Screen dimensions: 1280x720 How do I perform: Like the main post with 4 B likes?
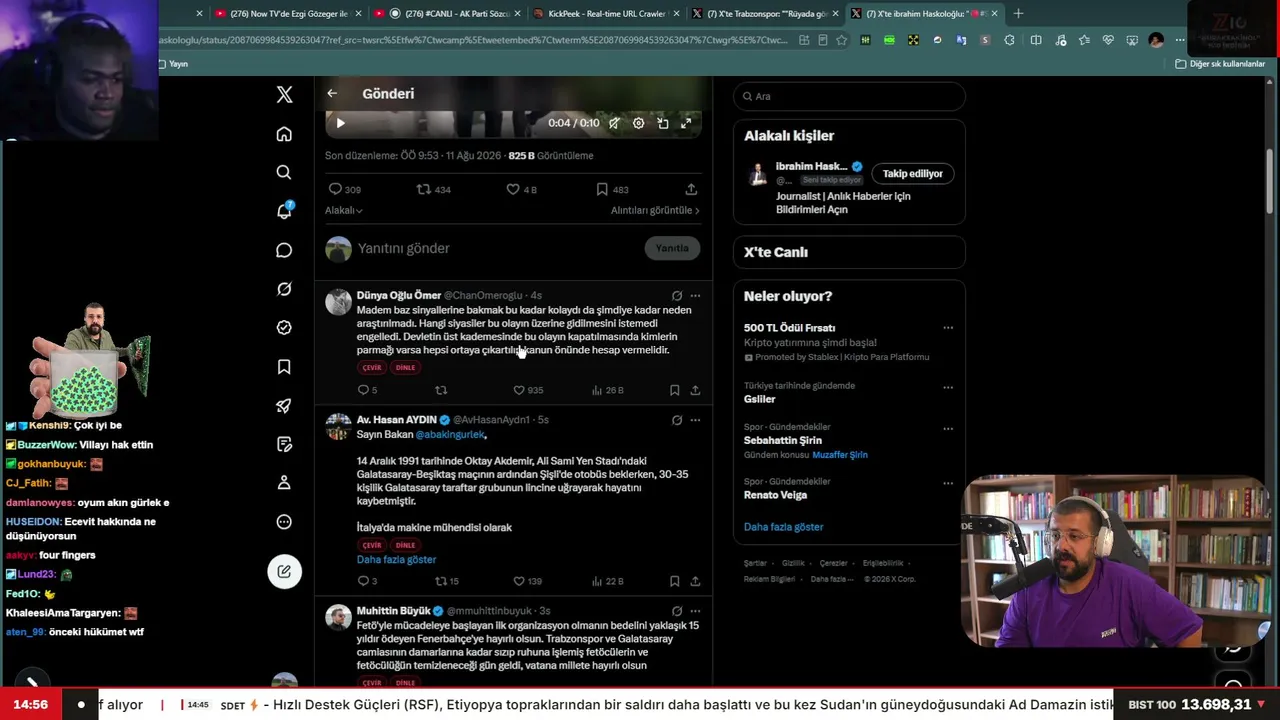coord(521,189)
